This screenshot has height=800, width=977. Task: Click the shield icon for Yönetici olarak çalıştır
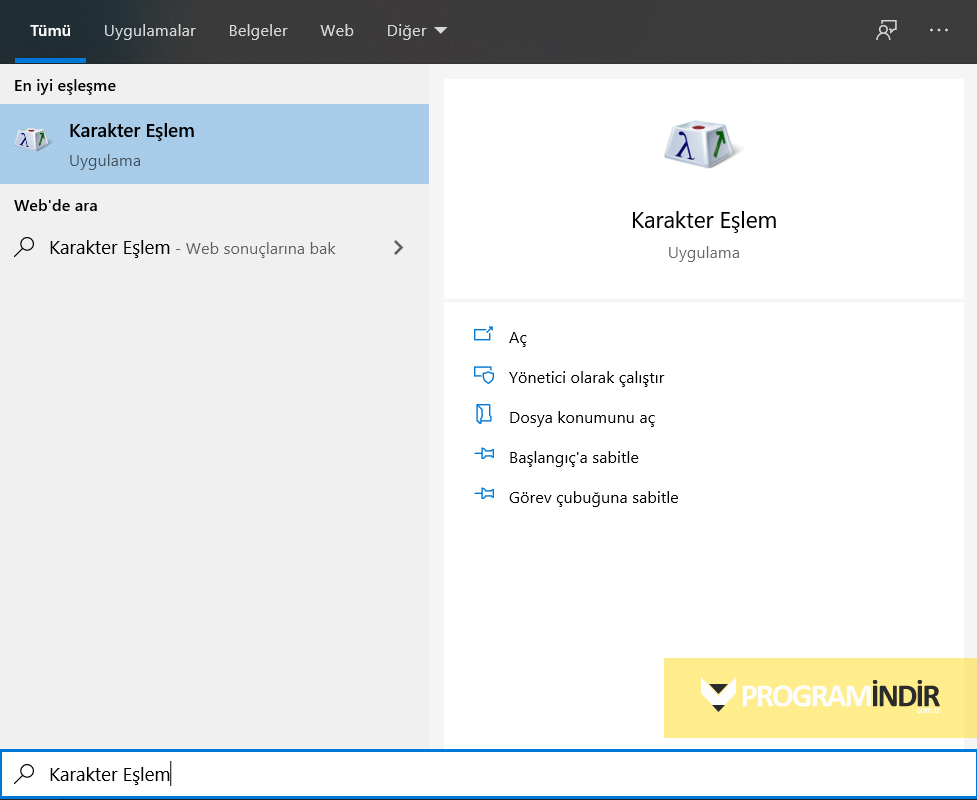pos(484,374)
